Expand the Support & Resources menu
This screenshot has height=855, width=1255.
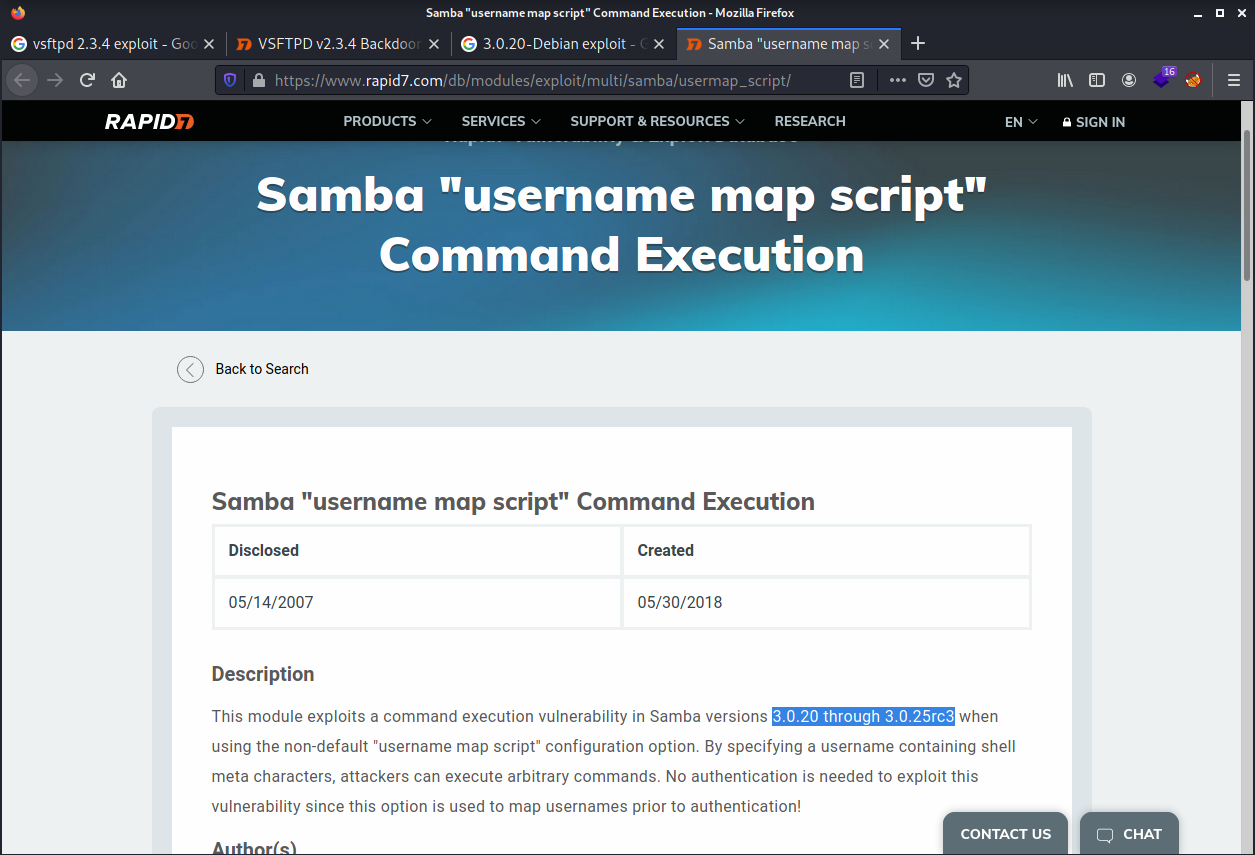[x=657, y=121]
